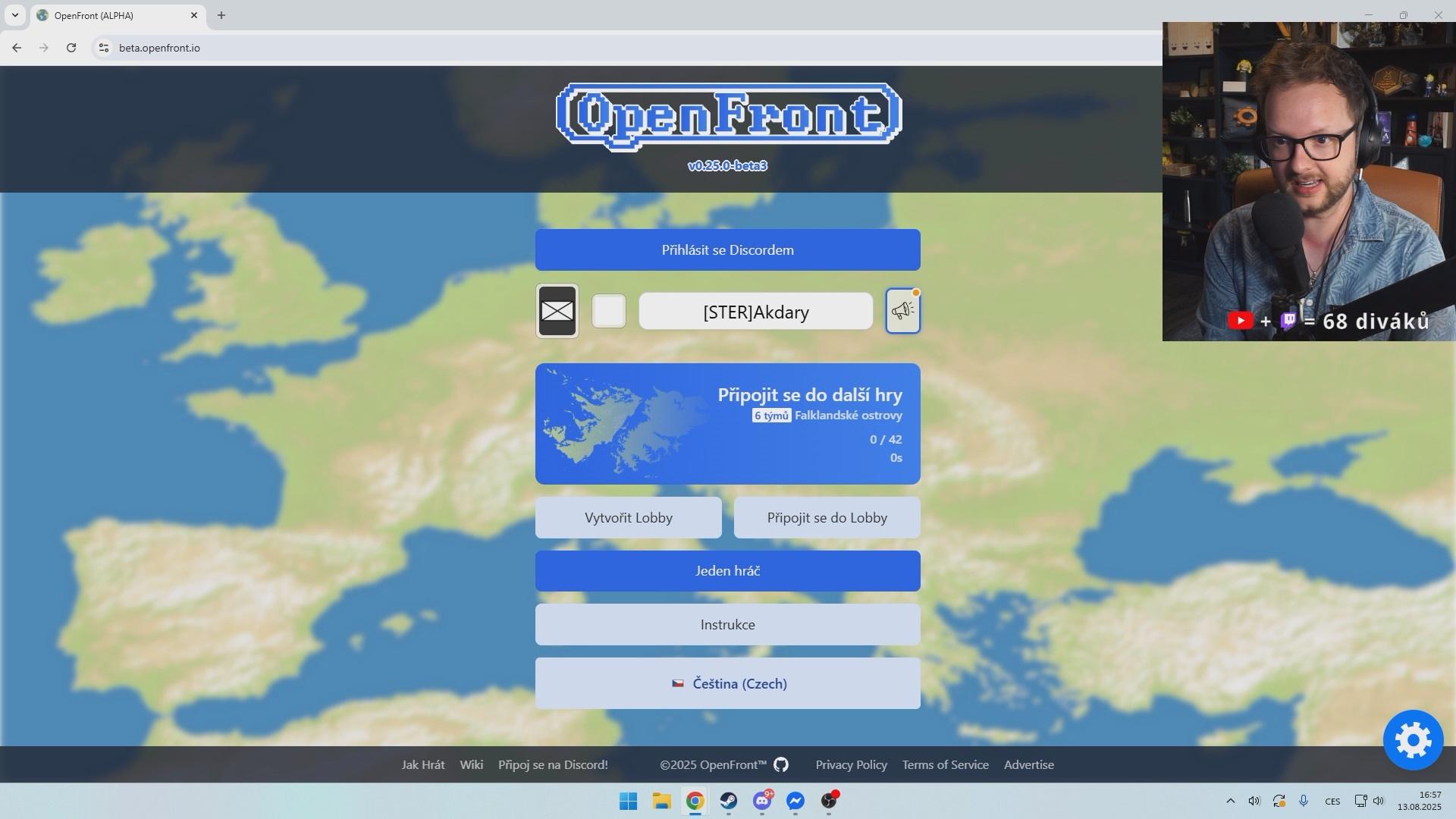This screenshot has height=819, width=1456.
Task: Open Terms of Service link
Action: click(x=945, y=764)
